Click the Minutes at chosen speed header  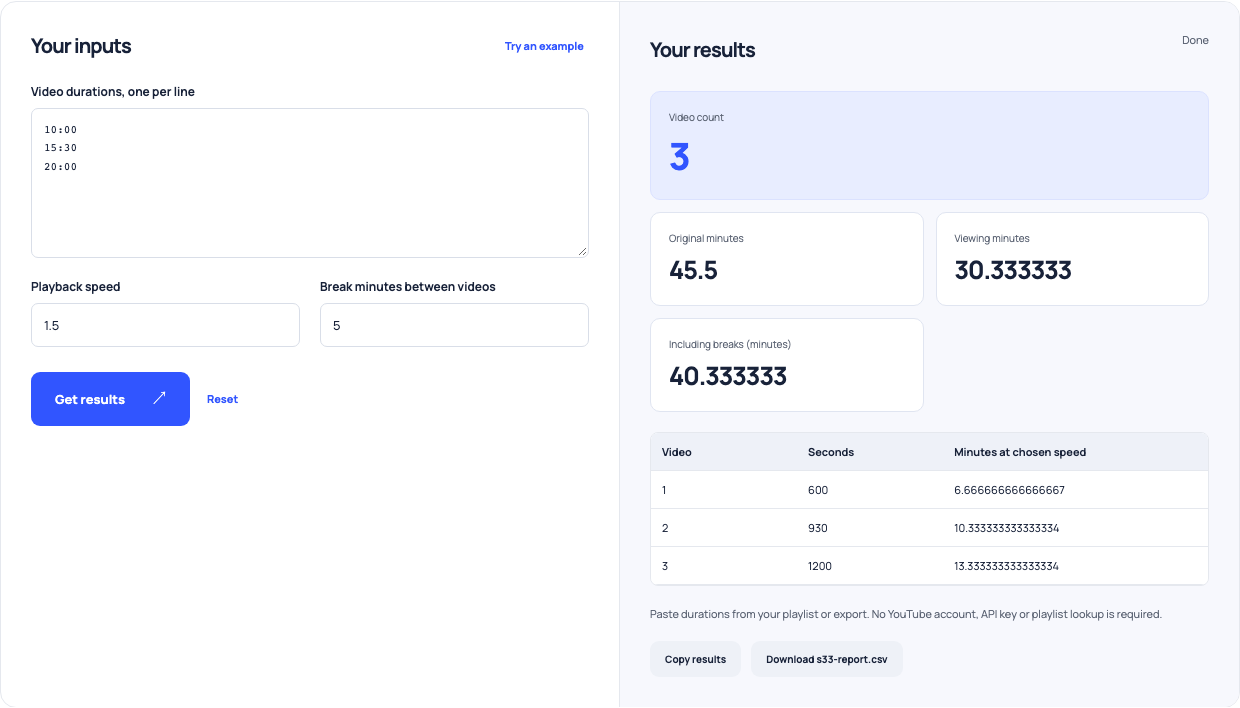[1020, 452]
